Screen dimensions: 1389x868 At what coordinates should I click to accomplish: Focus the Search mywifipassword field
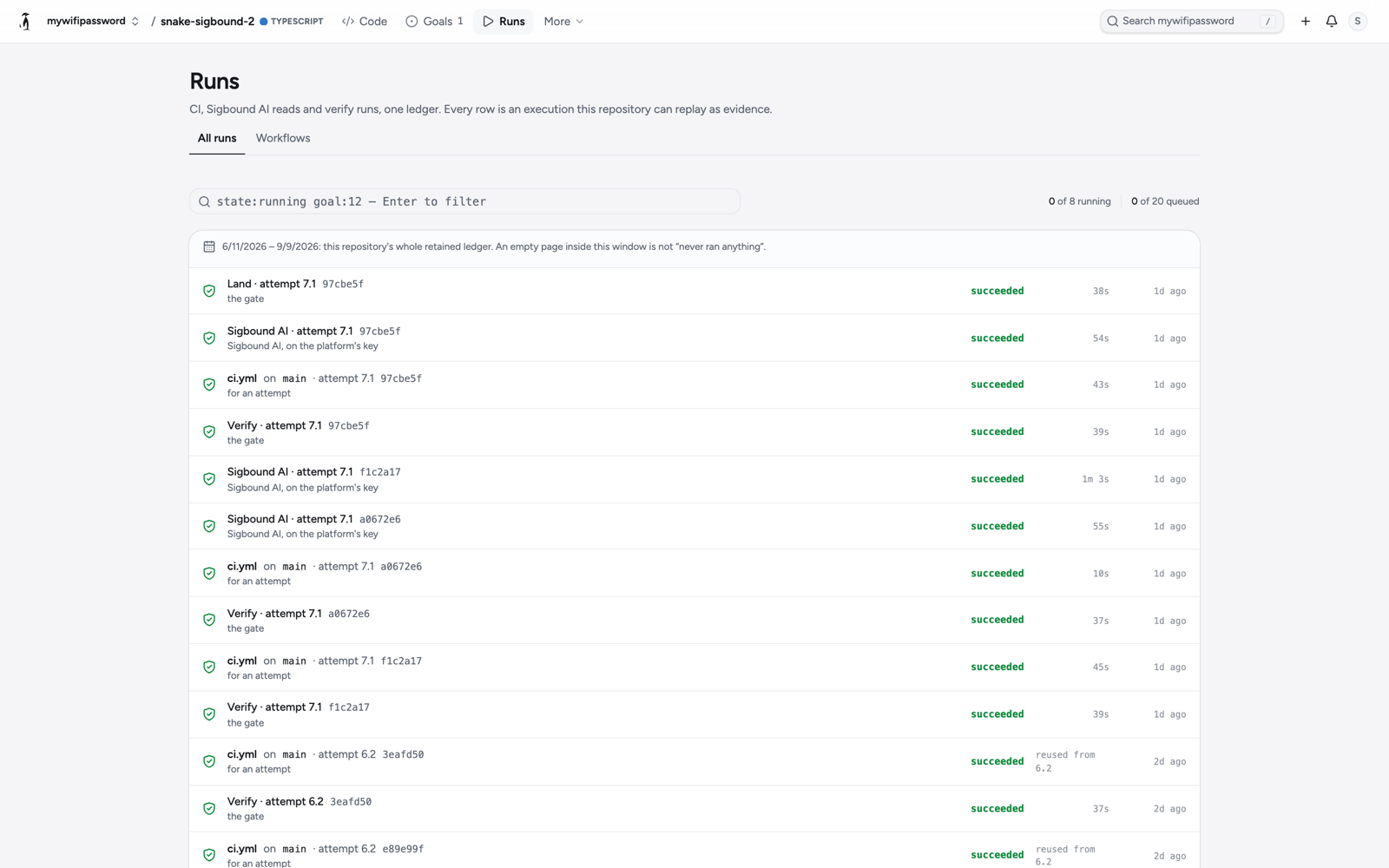(x=1191, y=21)
